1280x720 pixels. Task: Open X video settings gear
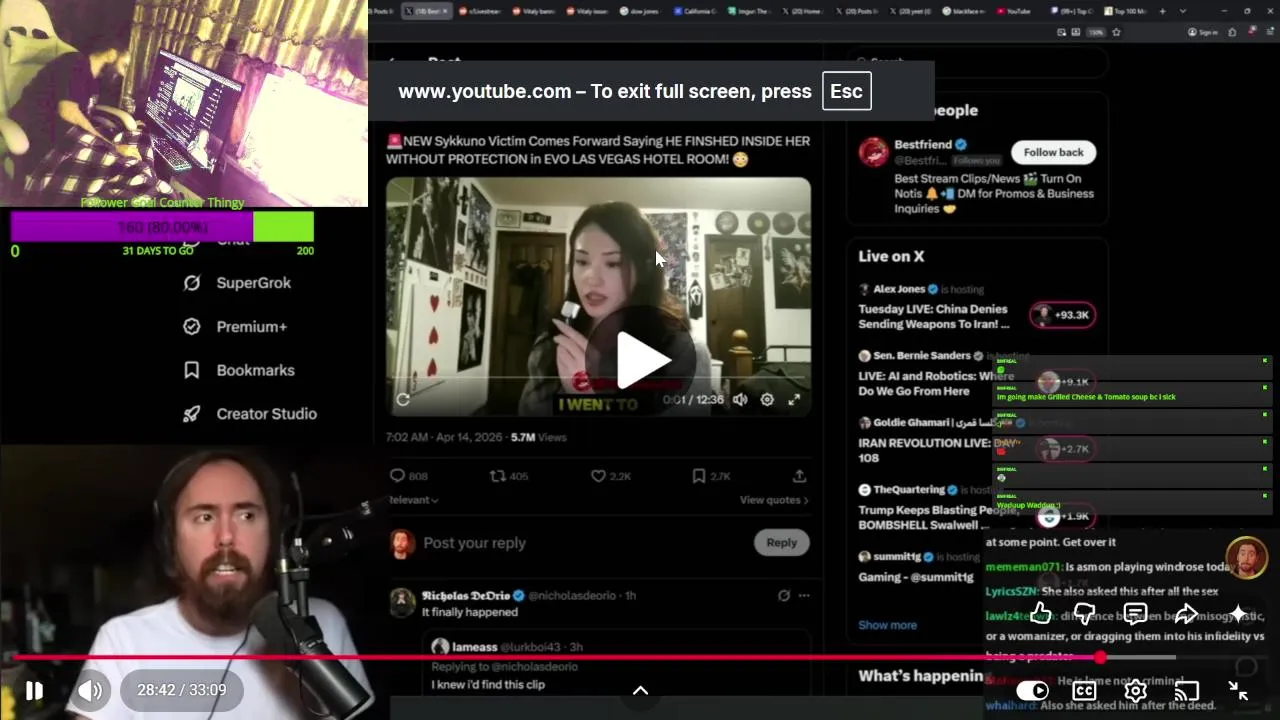767,399
